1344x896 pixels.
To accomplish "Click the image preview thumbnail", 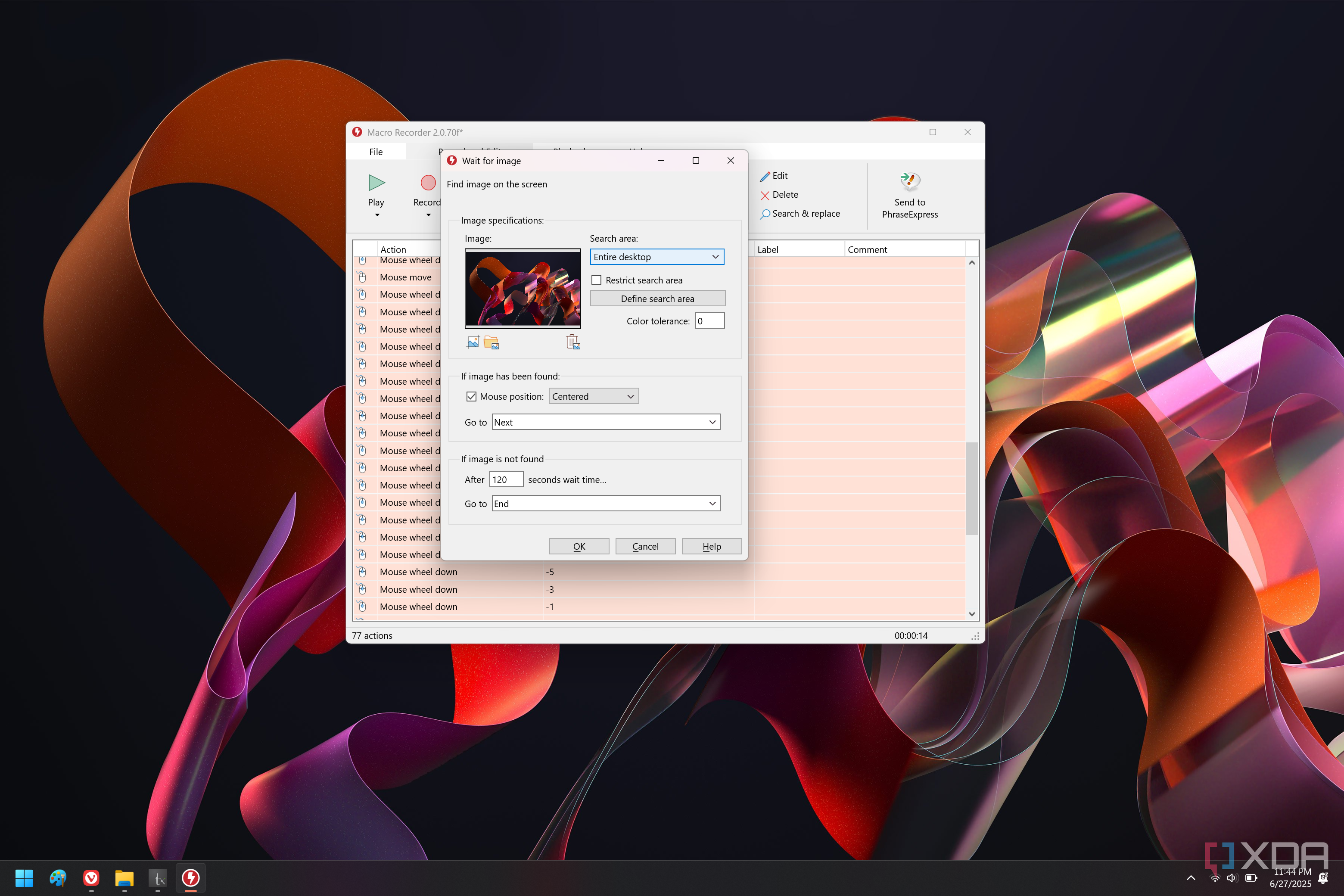I will pos(523,289).
